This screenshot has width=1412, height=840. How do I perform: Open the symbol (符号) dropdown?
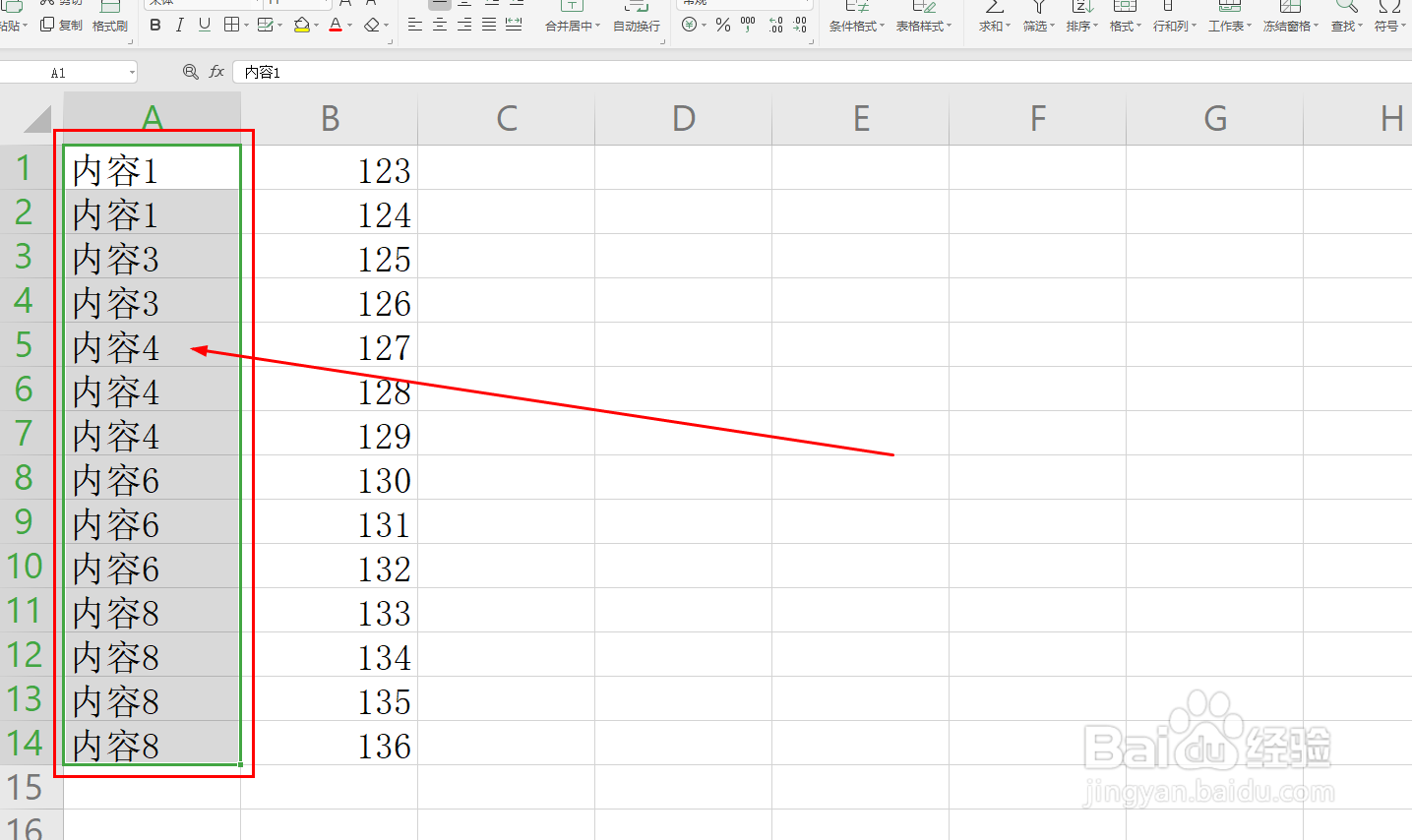[x=1389, y=19]
